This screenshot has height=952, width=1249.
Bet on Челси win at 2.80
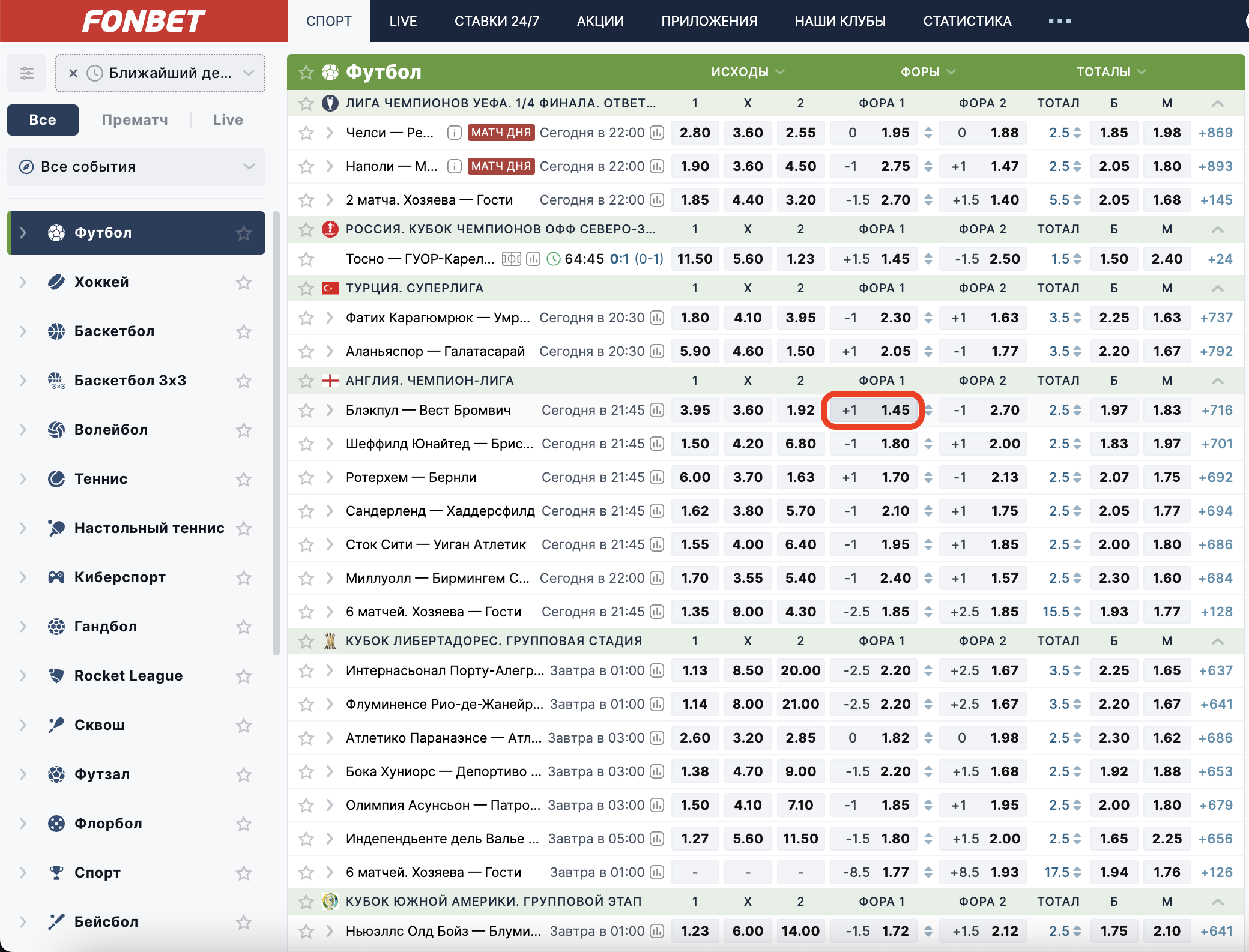[695, 133]
